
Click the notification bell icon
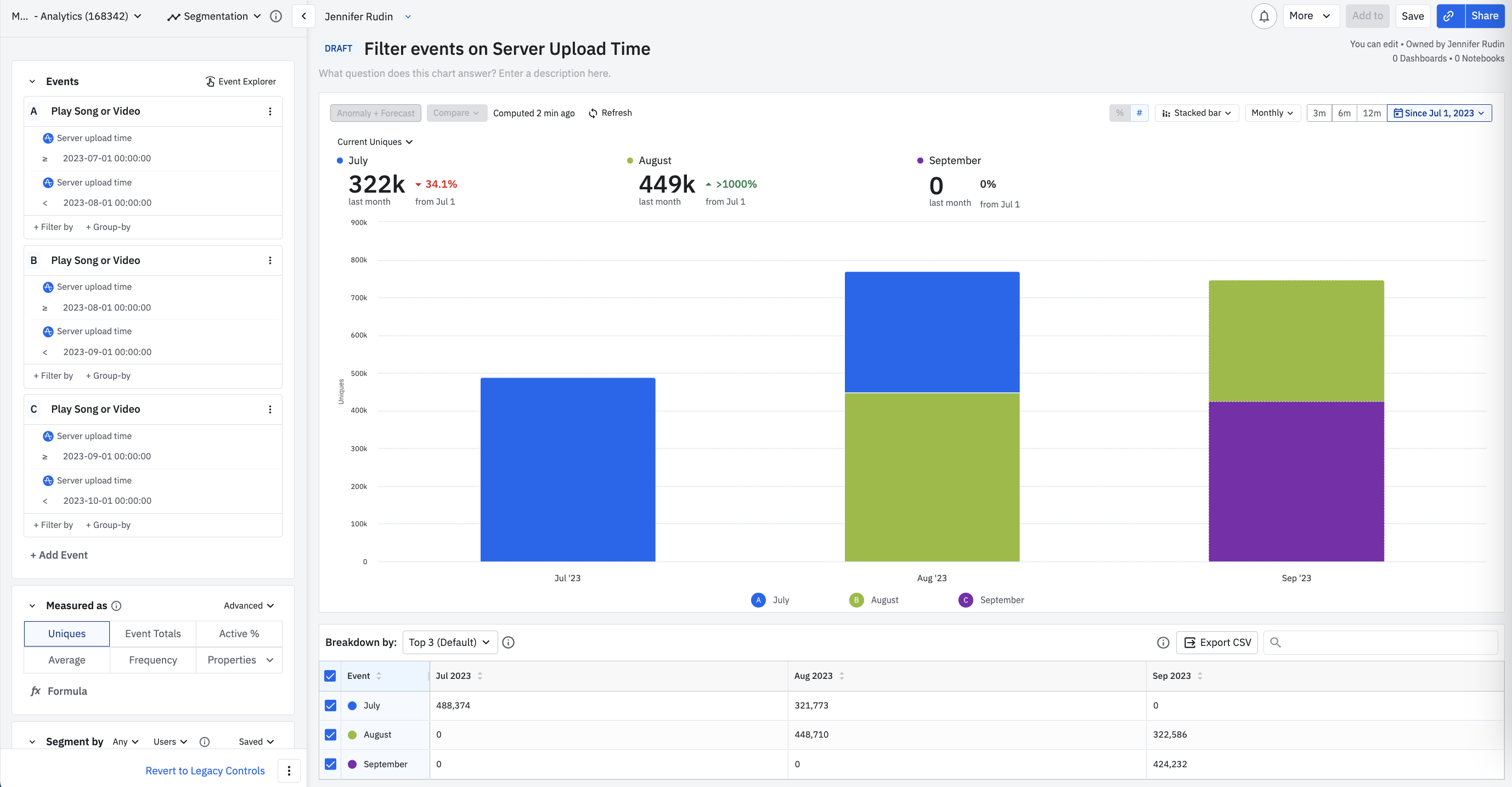pos(1263,16)
